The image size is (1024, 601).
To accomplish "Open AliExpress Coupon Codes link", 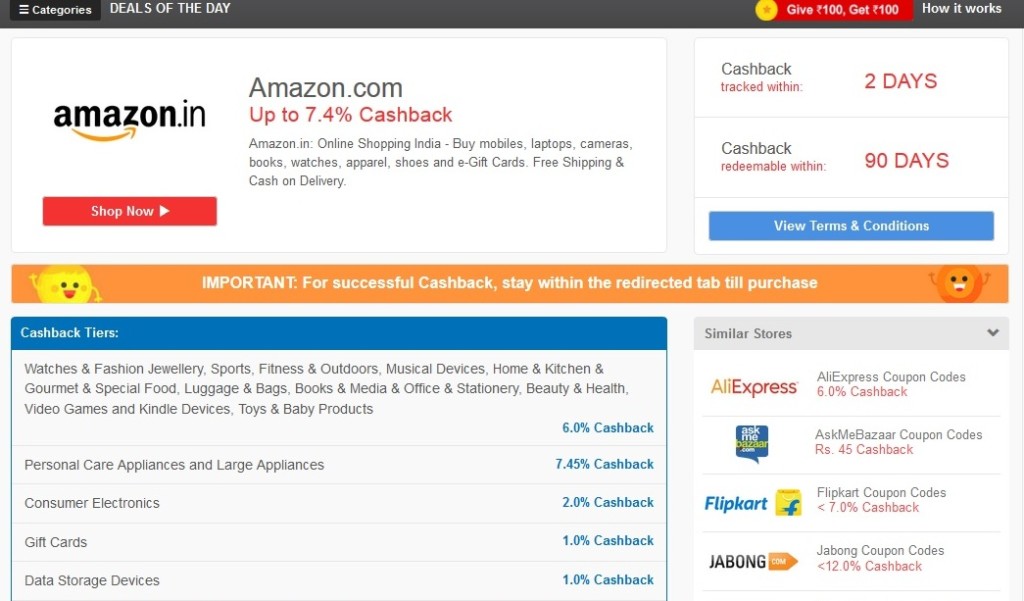I will coord(891,377).
